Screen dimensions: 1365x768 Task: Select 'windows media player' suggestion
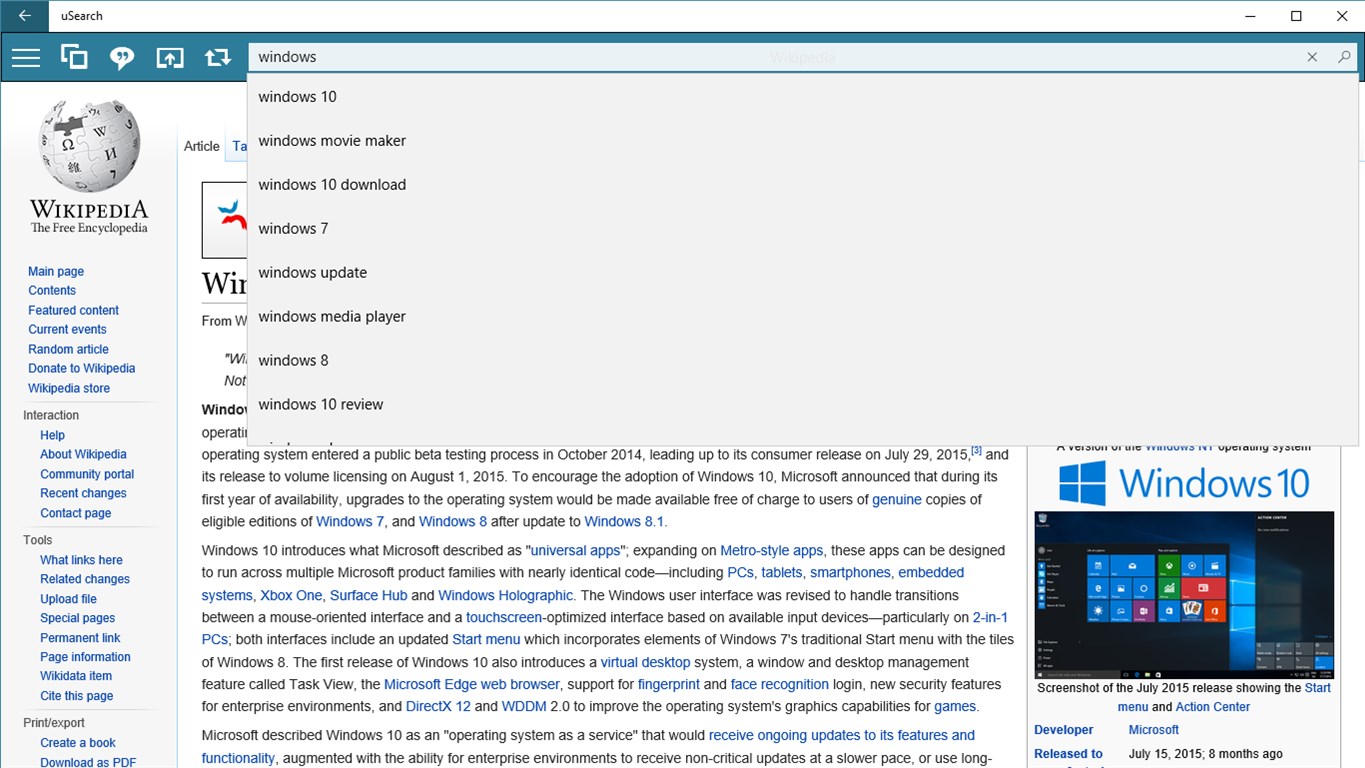click(331, 316)
